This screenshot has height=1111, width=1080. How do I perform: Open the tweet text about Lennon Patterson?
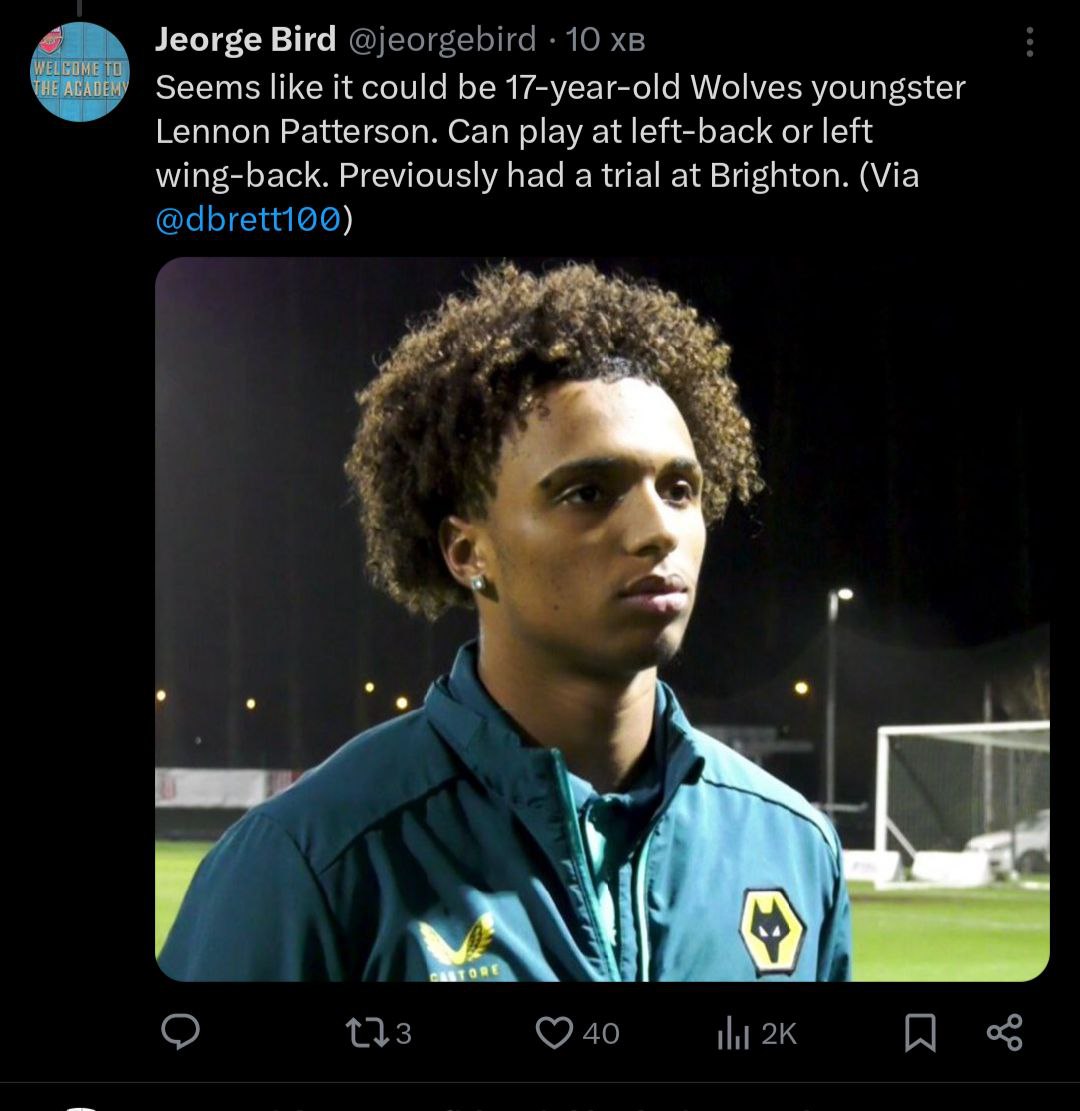click(560, 132)
